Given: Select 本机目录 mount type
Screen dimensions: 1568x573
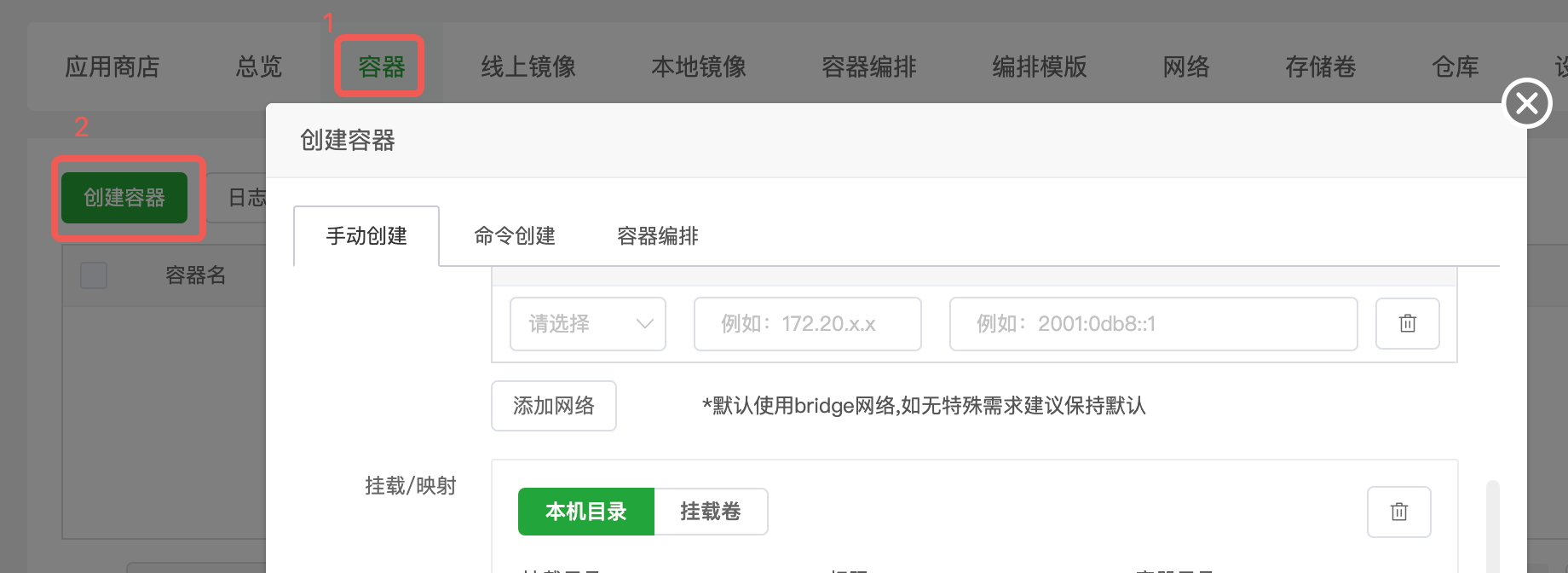Looking at the screenshot, I should click(x=585, y=512).
